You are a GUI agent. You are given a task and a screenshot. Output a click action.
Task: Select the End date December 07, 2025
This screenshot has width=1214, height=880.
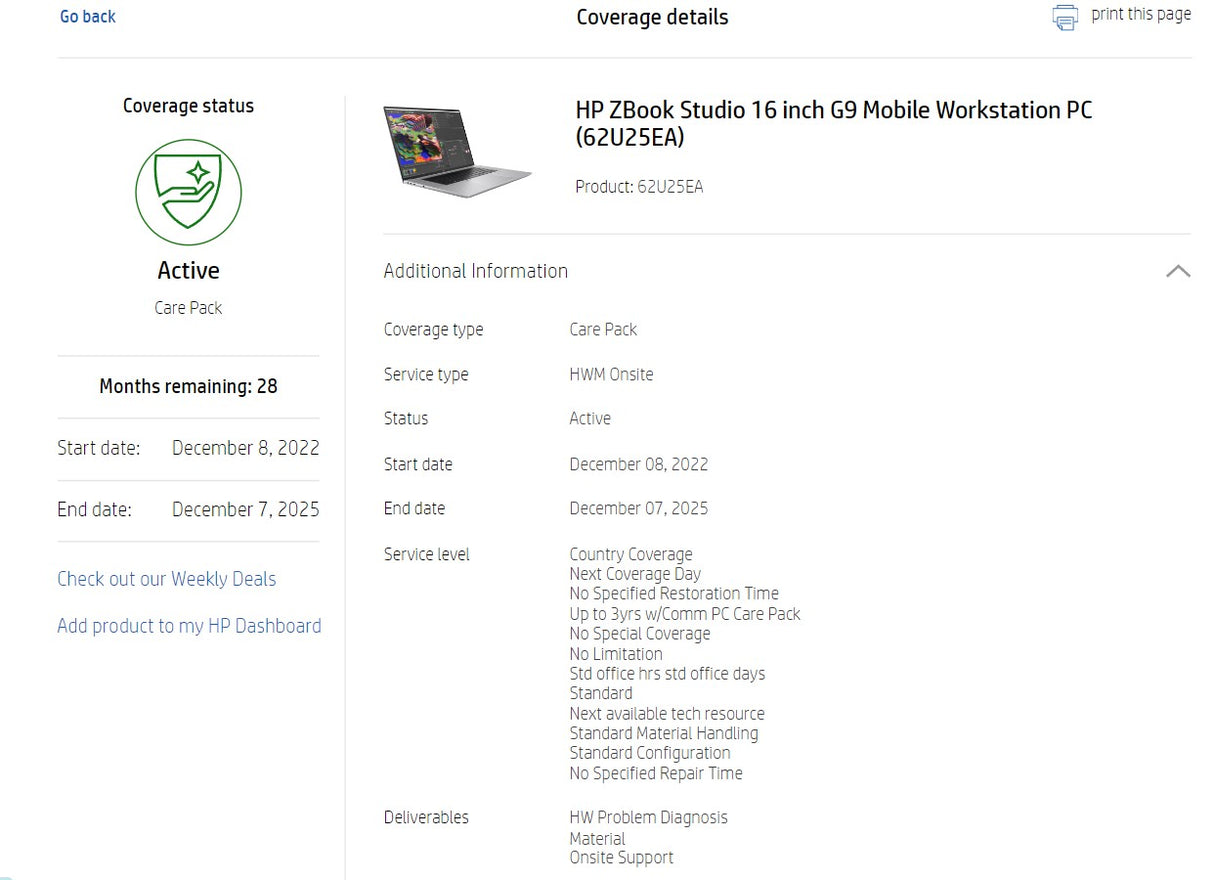(x=639, y=508)
